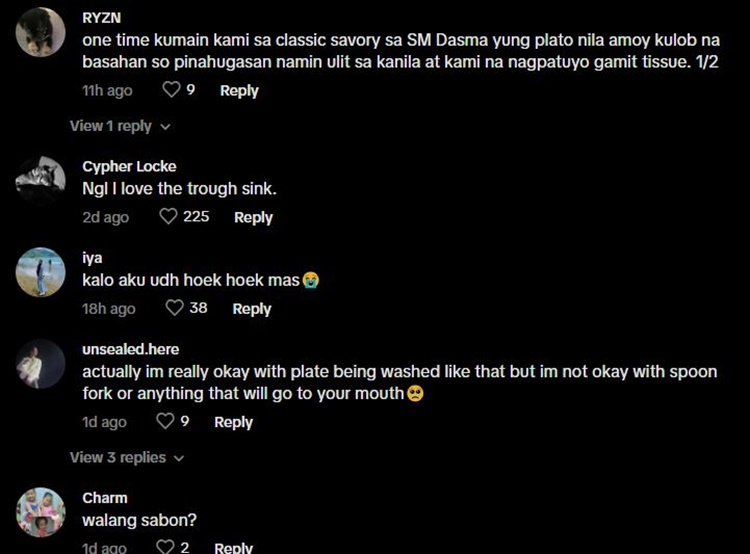Reply to iya's comment
This screenshot has height=554, width=750.
[x=252, y=309]
